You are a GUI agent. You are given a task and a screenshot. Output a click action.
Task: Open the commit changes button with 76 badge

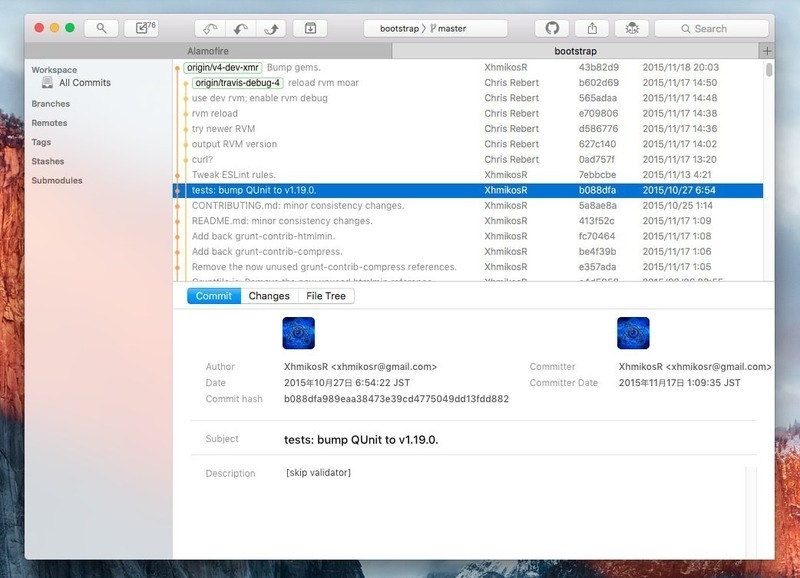(141, 28)
